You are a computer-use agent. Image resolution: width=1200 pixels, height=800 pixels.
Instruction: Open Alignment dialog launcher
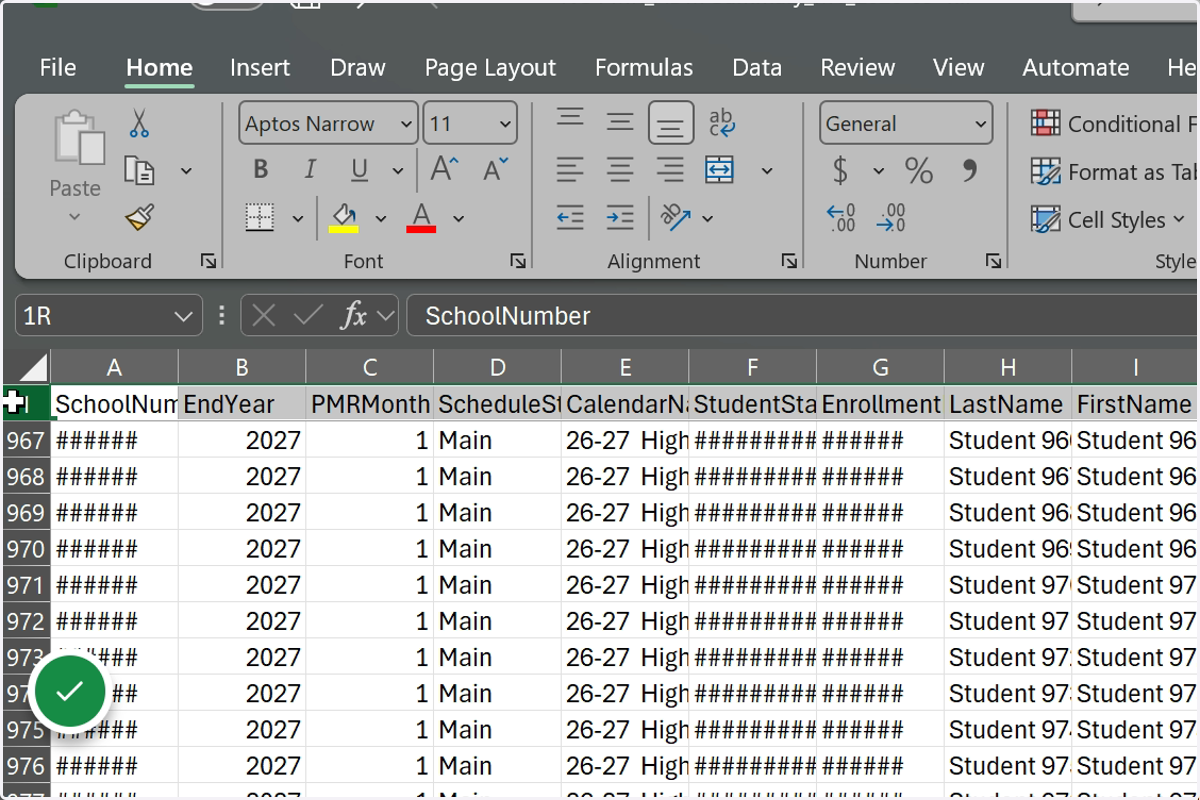pyautogui.click(x=790, y=261)
